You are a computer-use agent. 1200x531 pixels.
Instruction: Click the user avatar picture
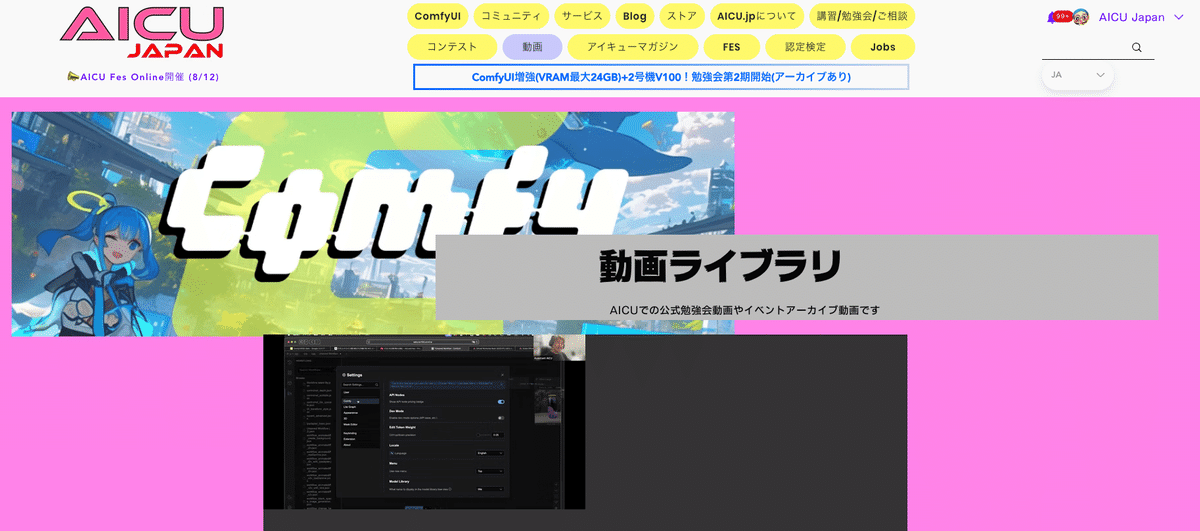(1081, 17)
